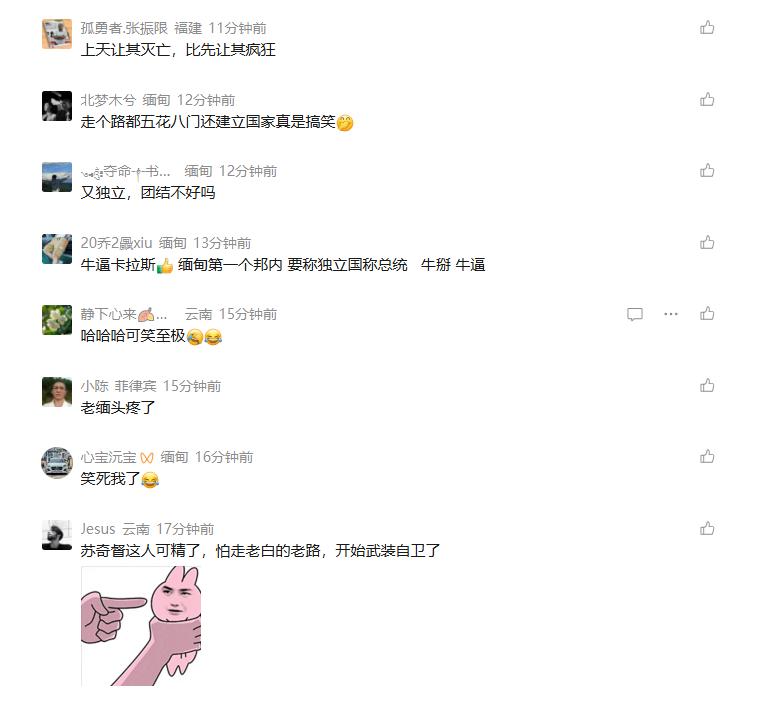Open reply icon on 哈哈哈可笑至极 comment
Image resolution: width=766 pixels, height=711 pixels.
point(635,314)
